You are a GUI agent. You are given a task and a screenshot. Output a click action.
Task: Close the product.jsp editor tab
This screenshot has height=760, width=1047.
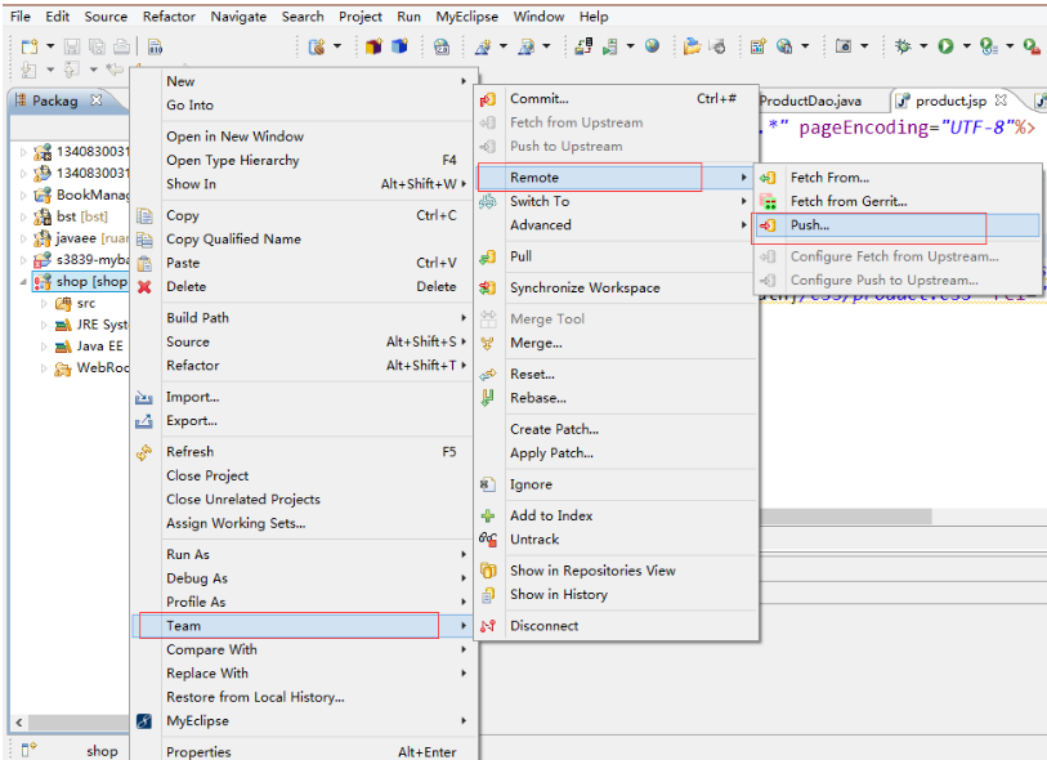click(1000, 100)
